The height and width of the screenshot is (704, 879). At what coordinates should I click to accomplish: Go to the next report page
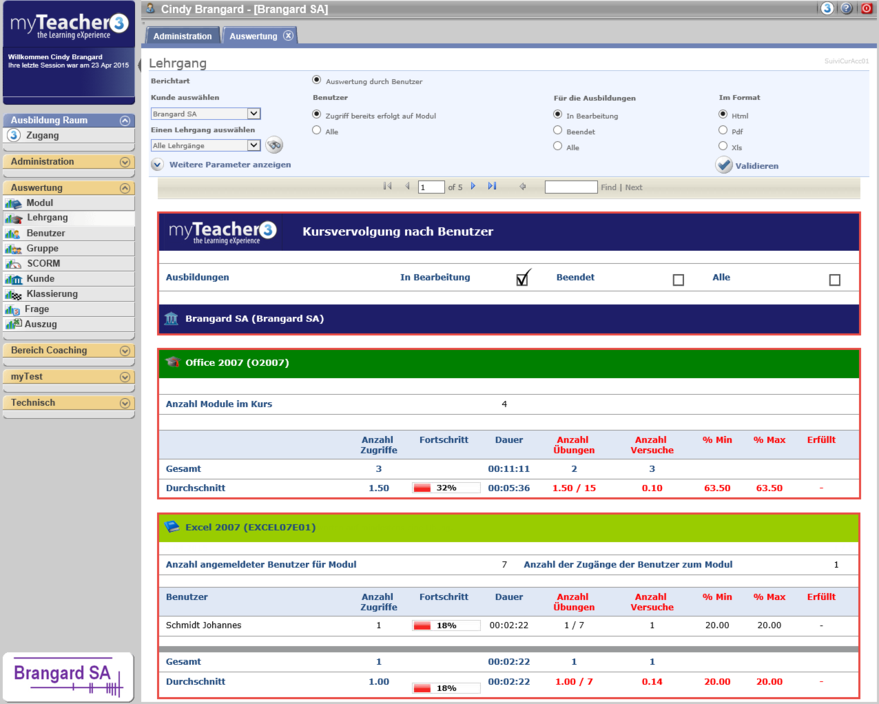pos(473,187)
